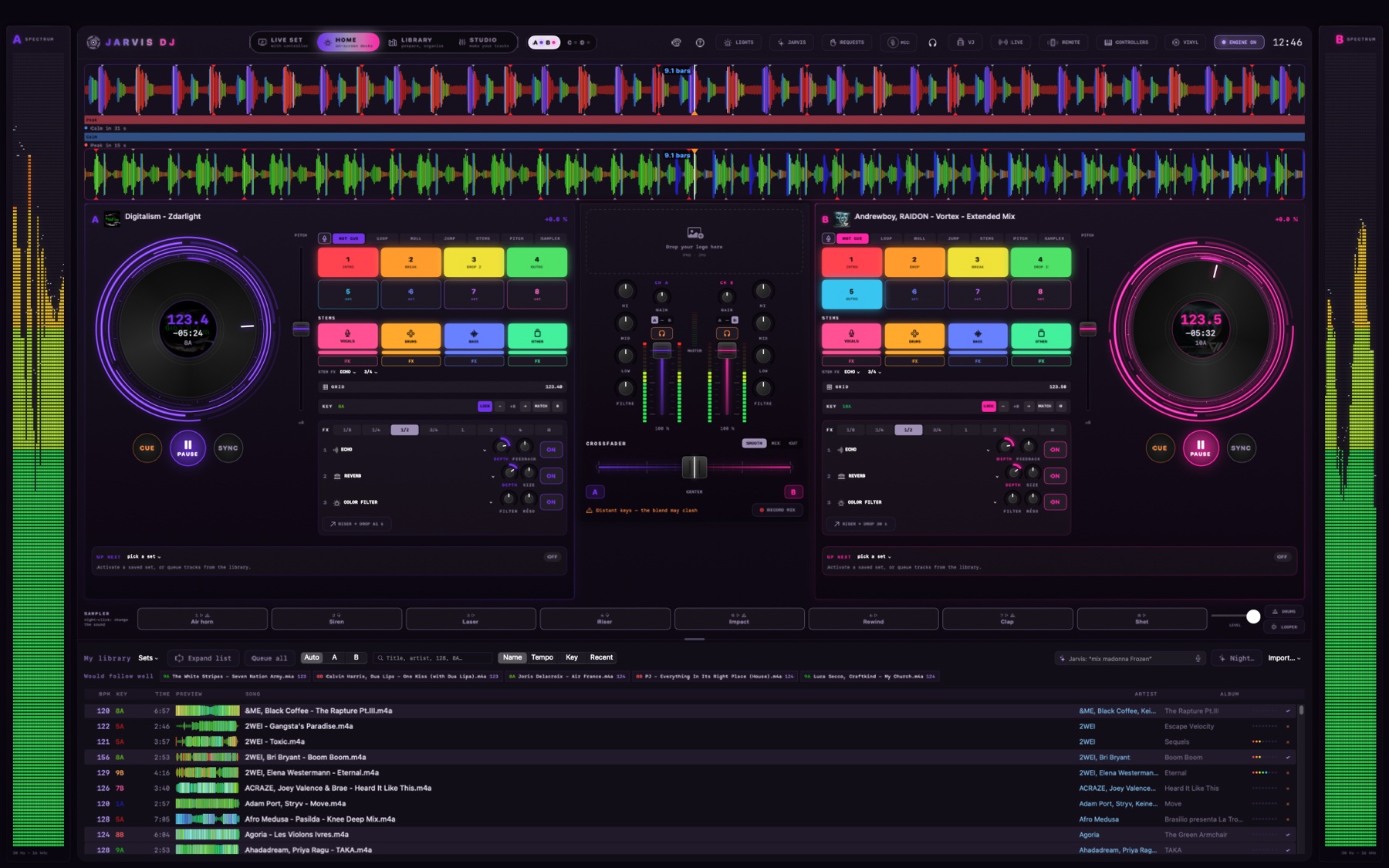This screenshot has height=868, width=1389.
Task: Switch to the Library tab
Action: pos(416,42)
